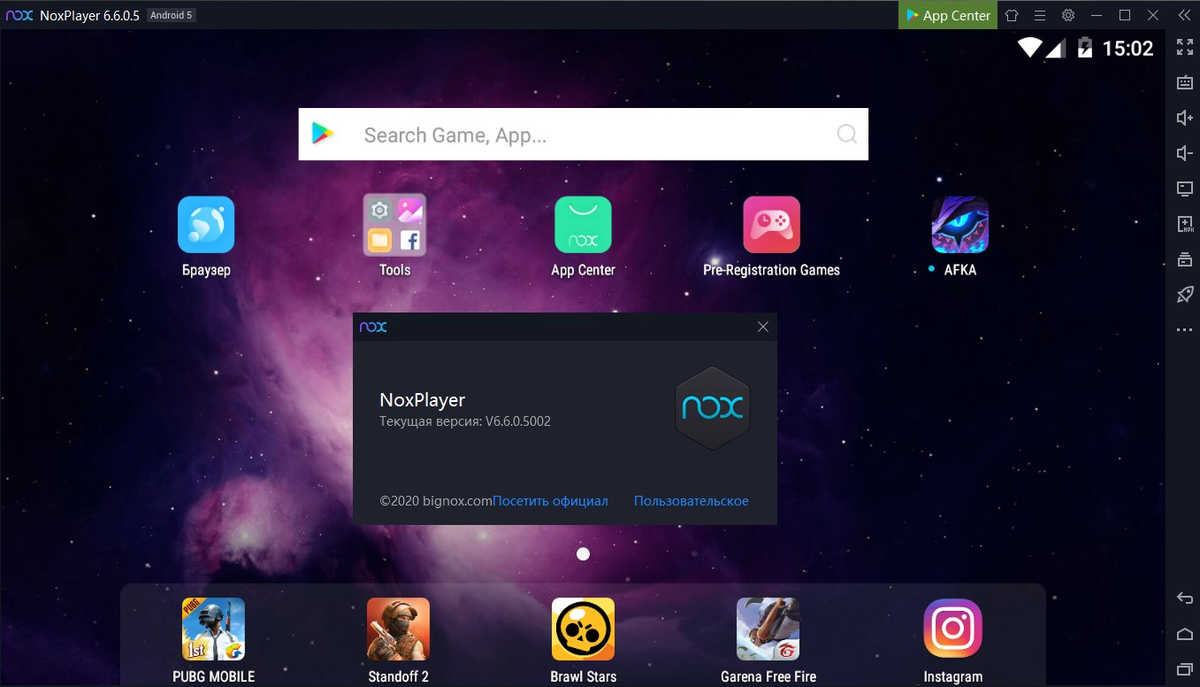Collapse the sidebar with double-arrow icon
Image resolution: width=1200 pixels, height=687 pixels.
click(1185, 15)
